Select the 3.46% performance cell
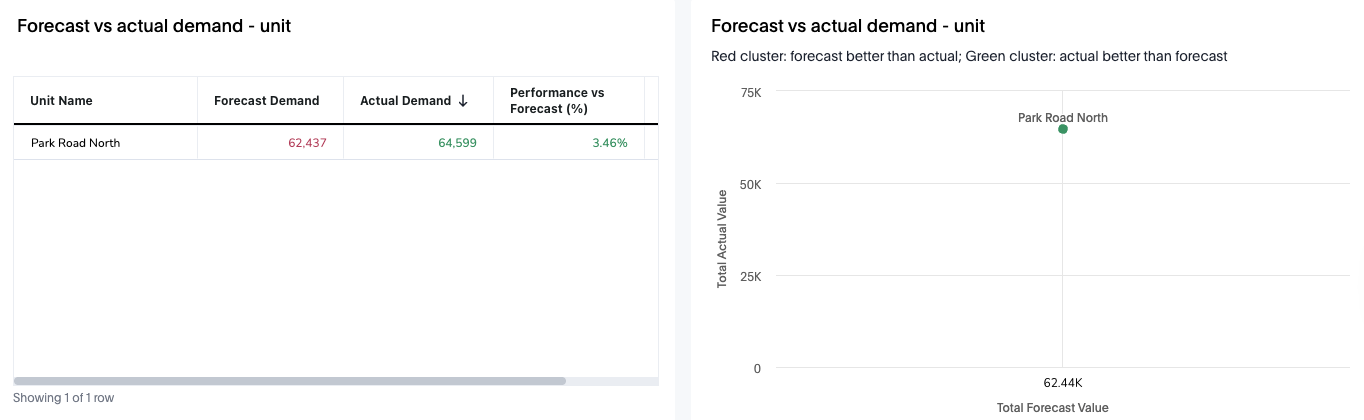The height and width of the screenshot is (420, 1364). [609, 143]
